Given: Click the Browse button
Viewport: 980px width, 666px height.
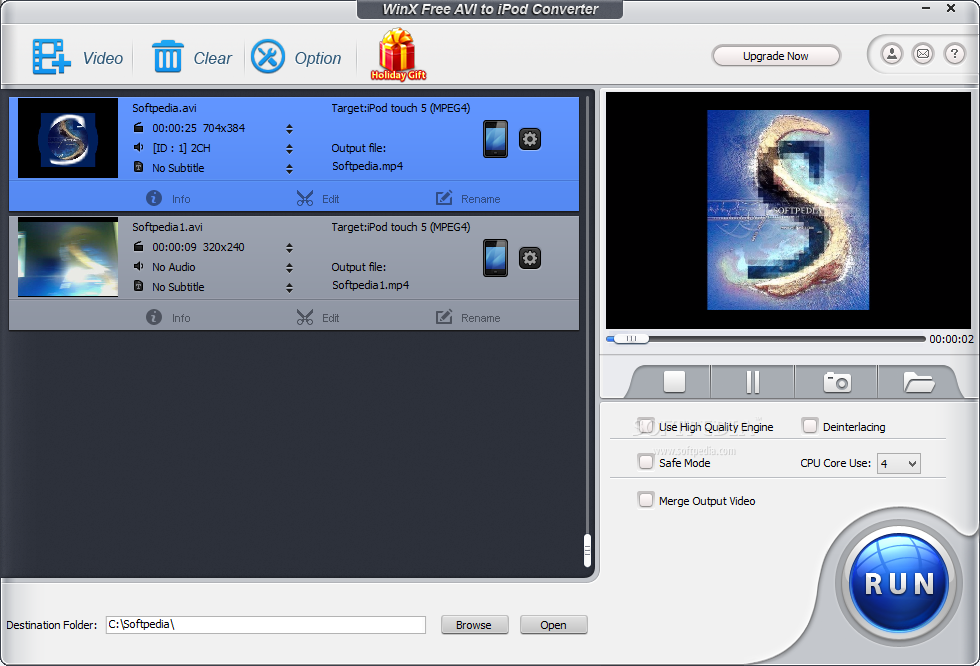Looking at the screenshot, I should 474,625.
